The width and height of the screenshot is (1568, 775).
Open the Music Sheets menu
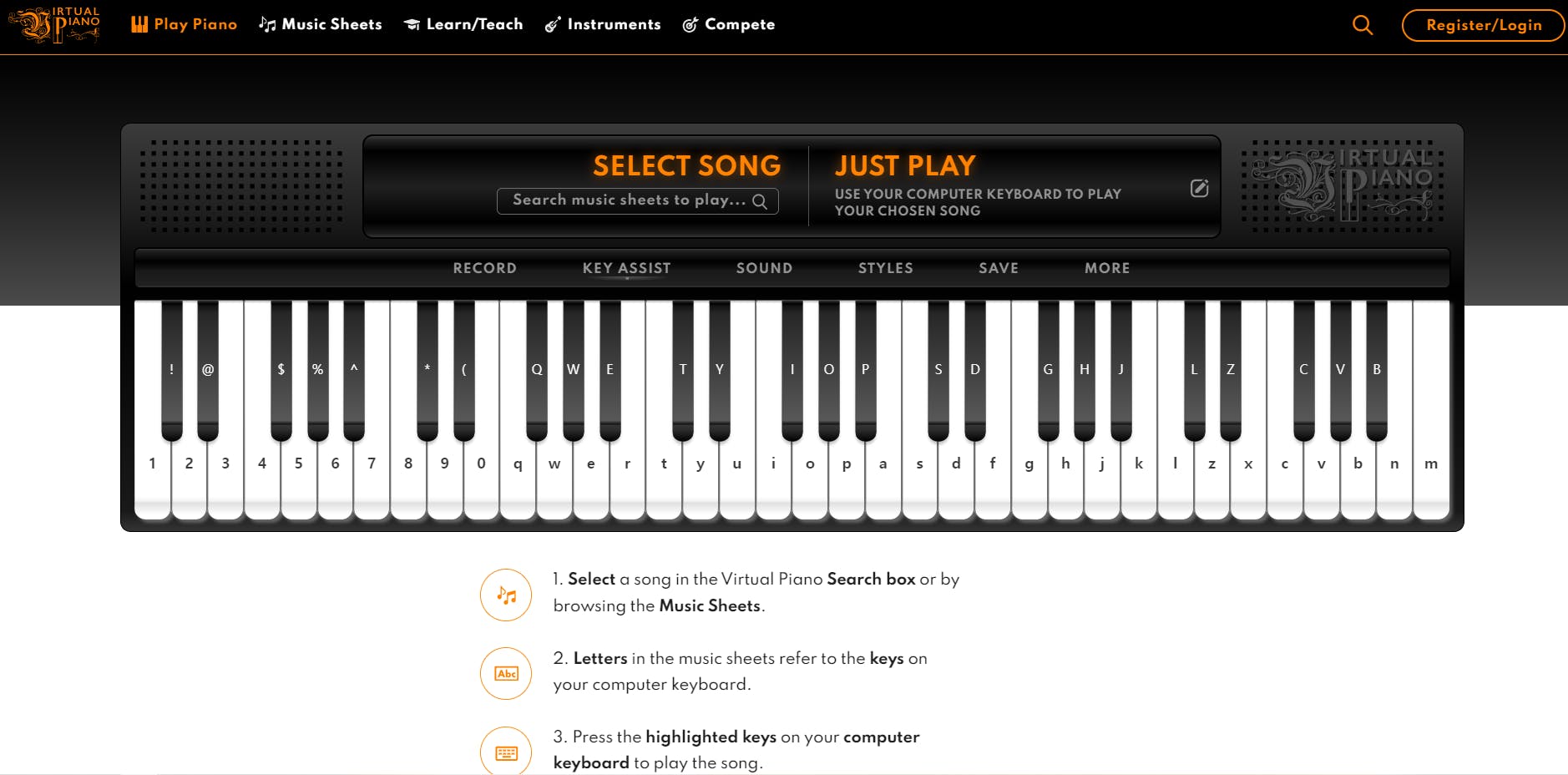(x=321, y=24)
